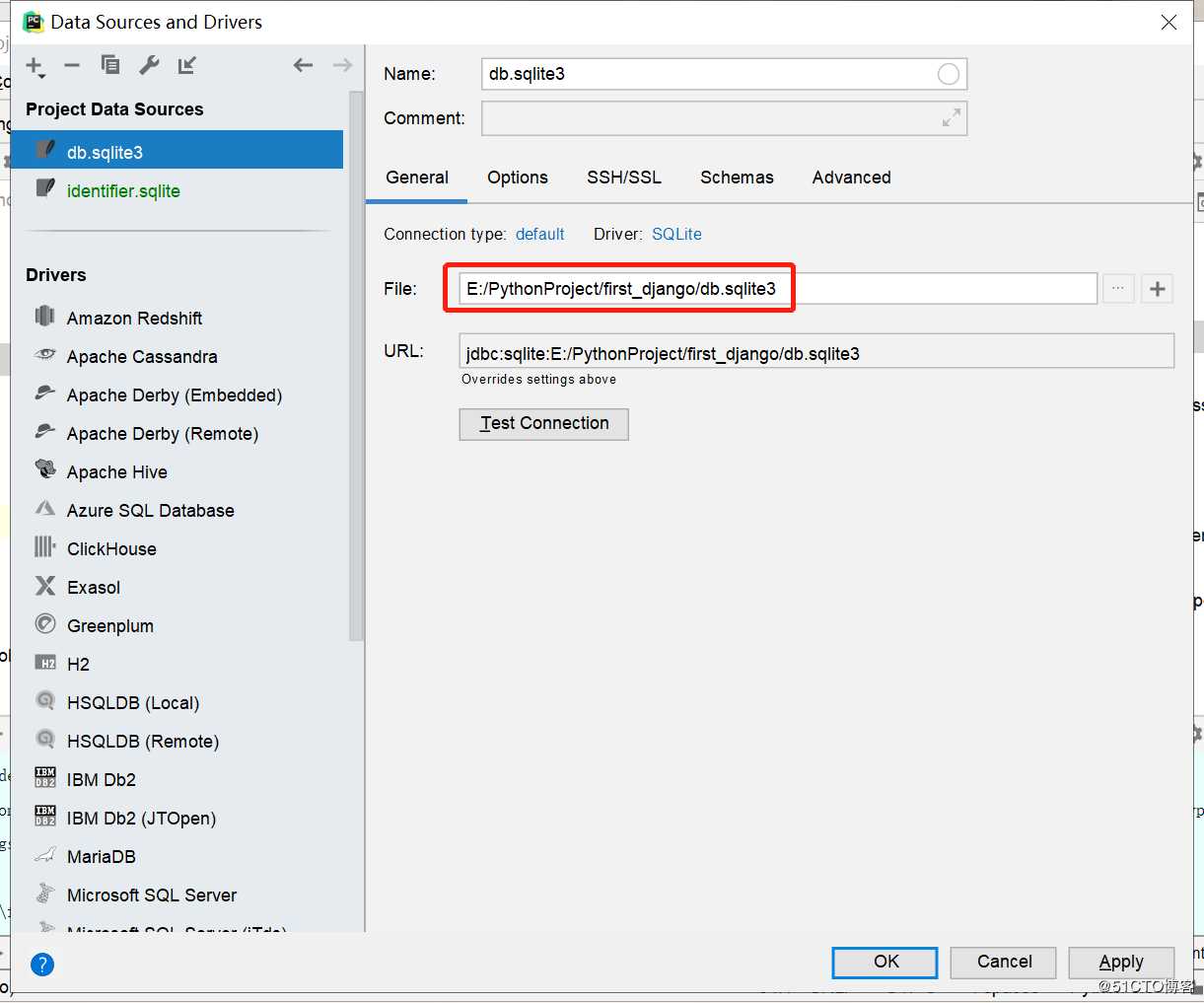Click the URL input field
This screenshot has height=1003, width=1204.
click(x=816, y=351)
